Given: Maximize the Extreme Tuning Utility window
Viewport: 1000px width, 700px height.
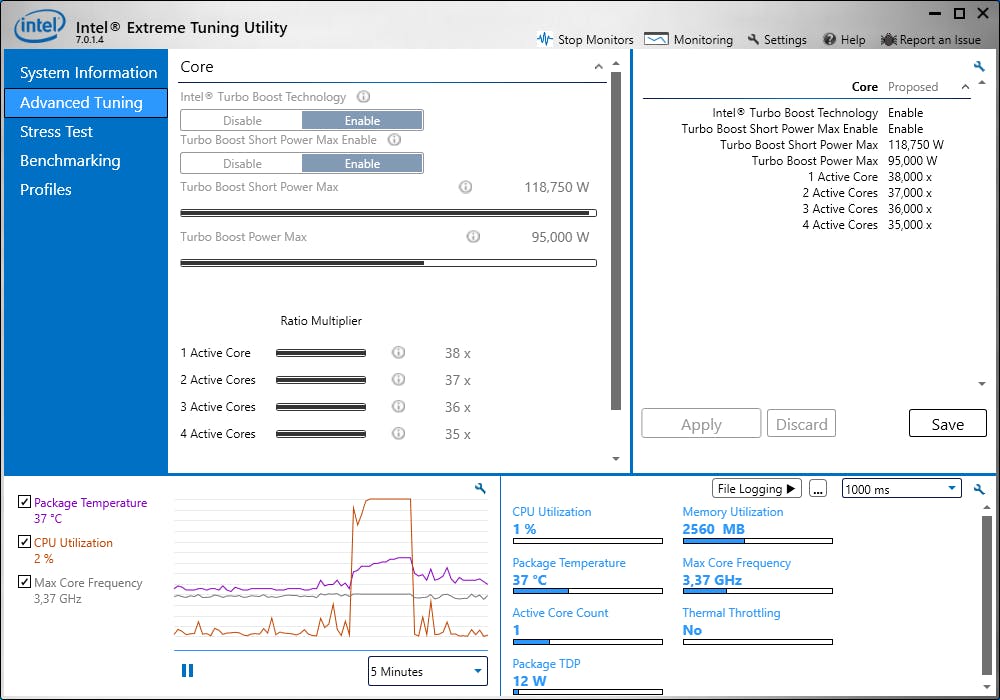Looking at the screenshot, I should (x=959, y=13).
